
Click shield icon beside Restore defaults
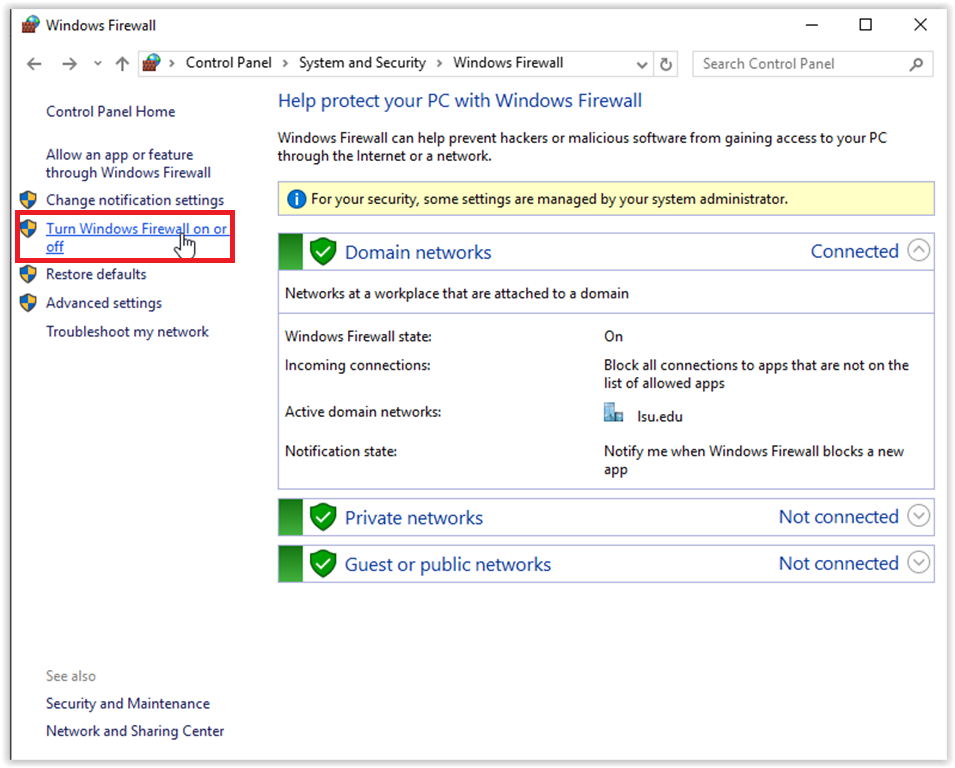point(28,274)
